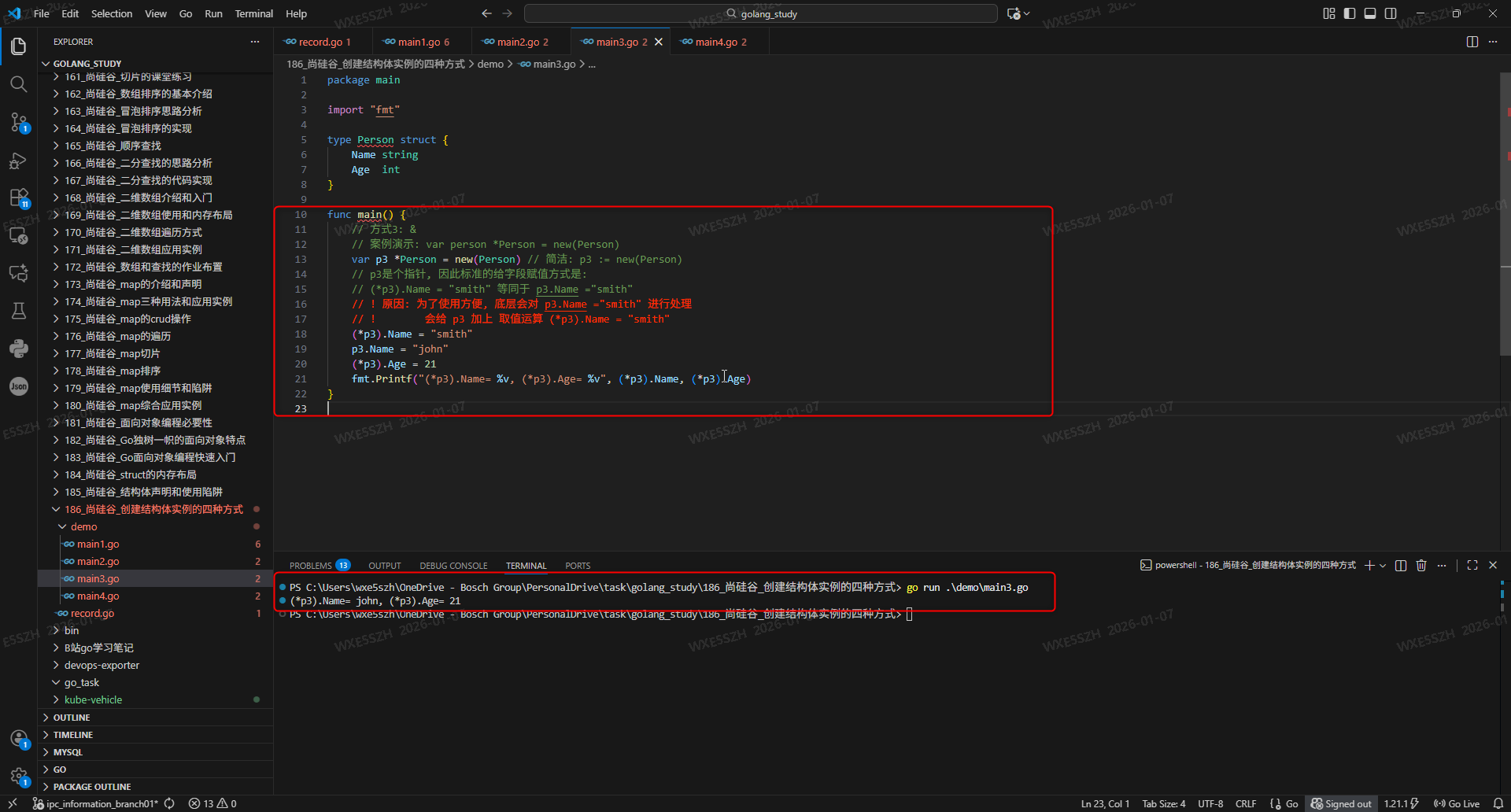The height and width of the screenshot is (812, 1511).
Task: Open the Accounts menu icon
Action: (x=19, y=739)
